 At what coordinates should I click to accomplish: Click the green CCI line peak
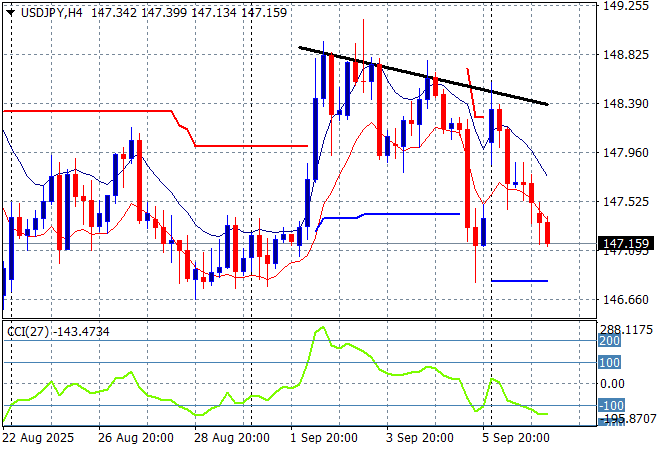pyautogui.click(x=322, y=328)
